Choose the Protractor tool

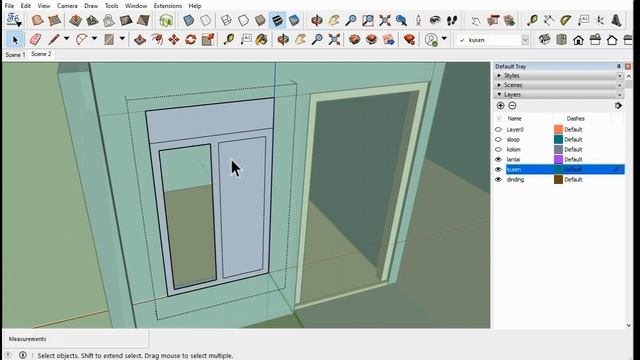(x=565, y=20)
